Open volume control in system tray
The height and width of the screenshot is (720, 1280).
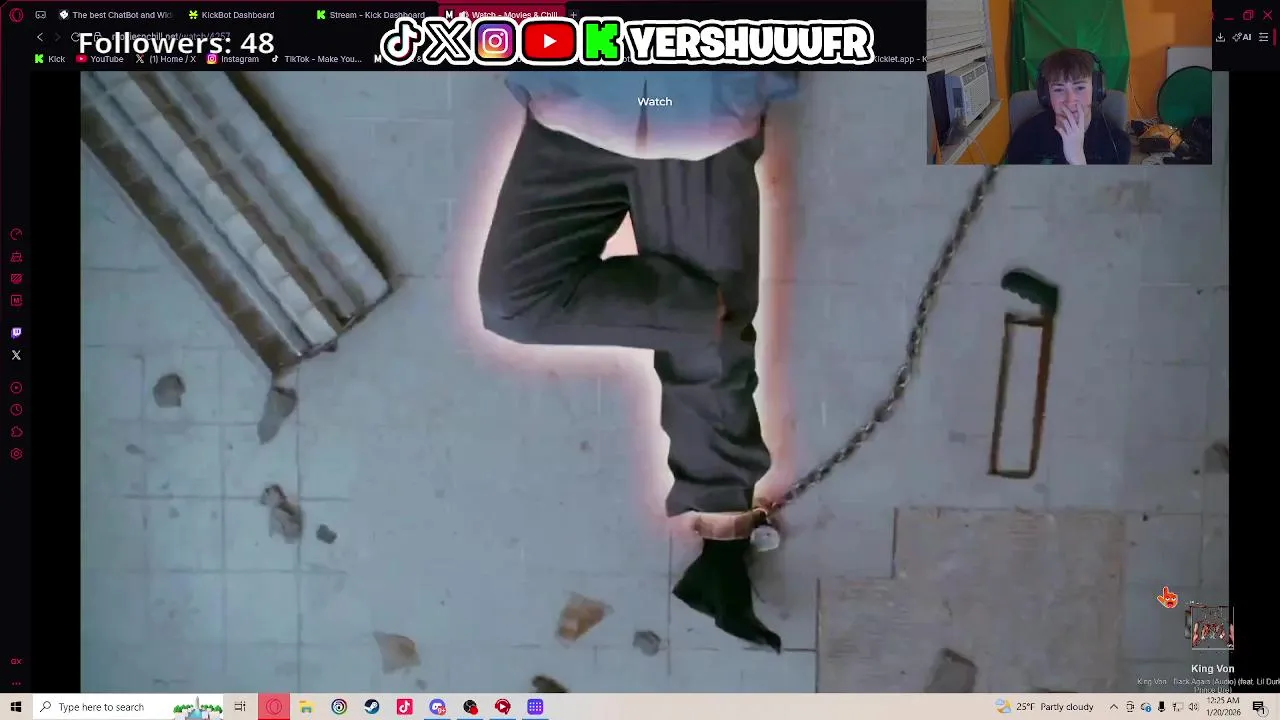click(1193, 707)
